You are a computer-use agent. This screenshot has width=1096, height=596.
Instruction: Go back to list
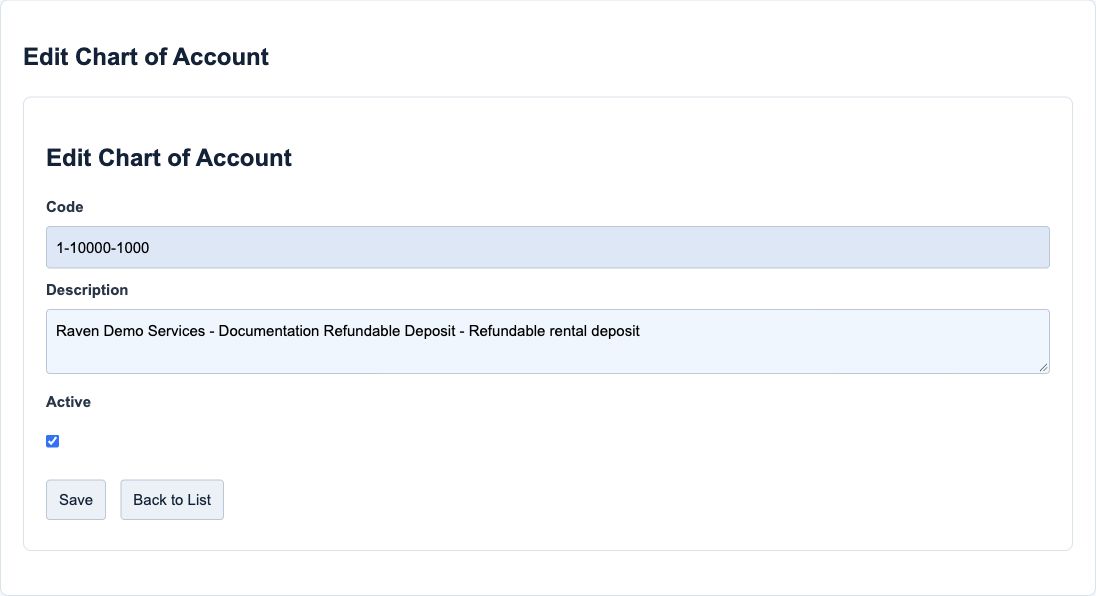coord(172,500)
